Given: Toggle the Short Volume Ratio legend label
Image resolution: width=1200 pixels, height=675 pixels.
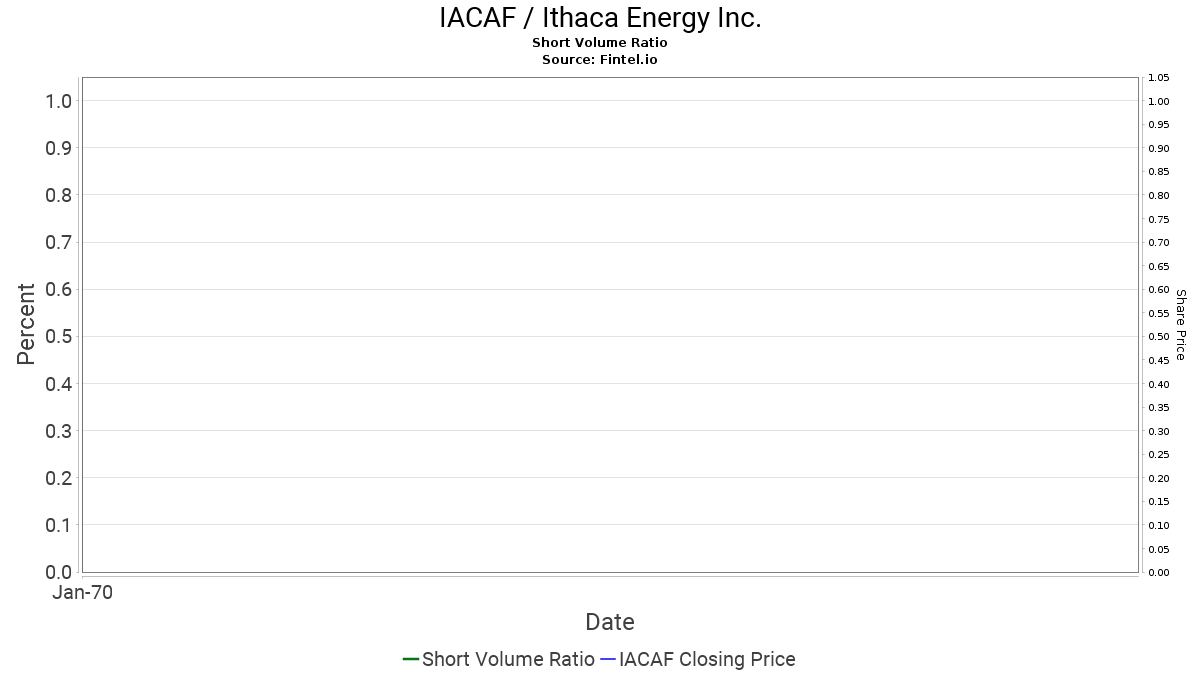Looking at the screenshot, I should (508, 659).
